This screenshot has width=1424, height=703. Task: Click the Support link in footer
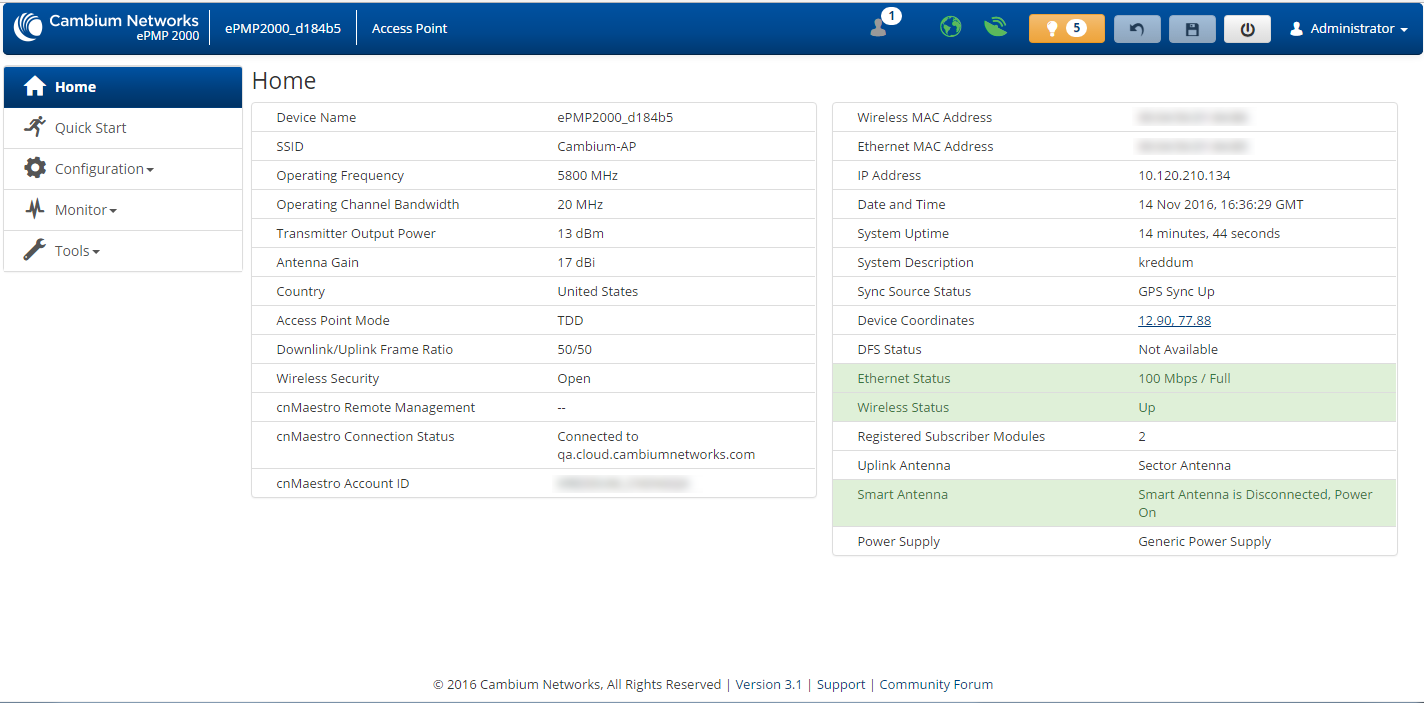coord(840,685)
